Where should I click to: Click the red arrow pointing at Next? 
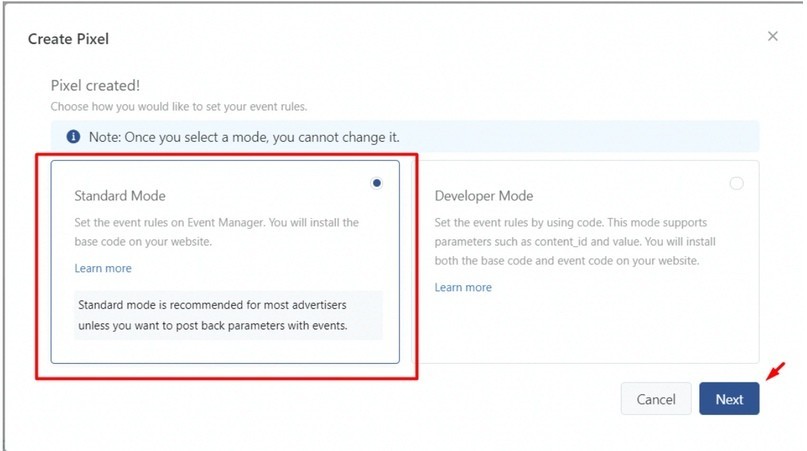[776, 371]
